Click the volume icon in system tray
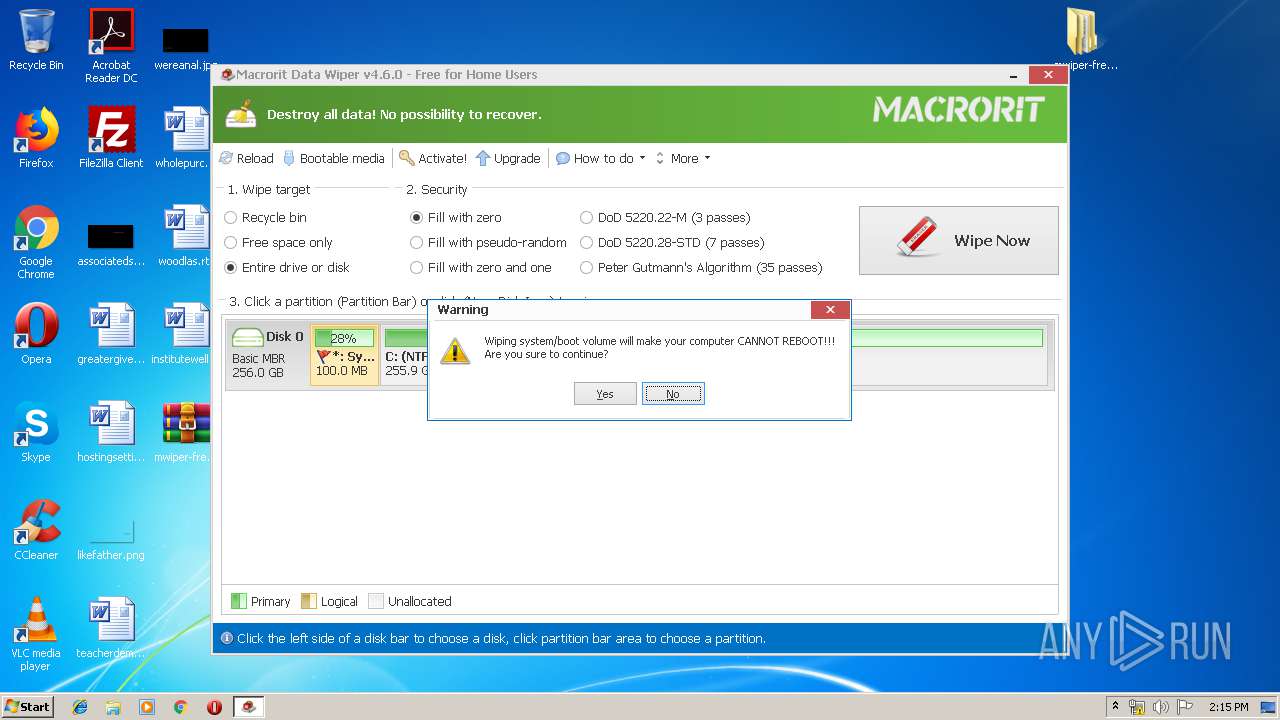The height and width of the screenshot is (720, 1280). click(1162, 707)
